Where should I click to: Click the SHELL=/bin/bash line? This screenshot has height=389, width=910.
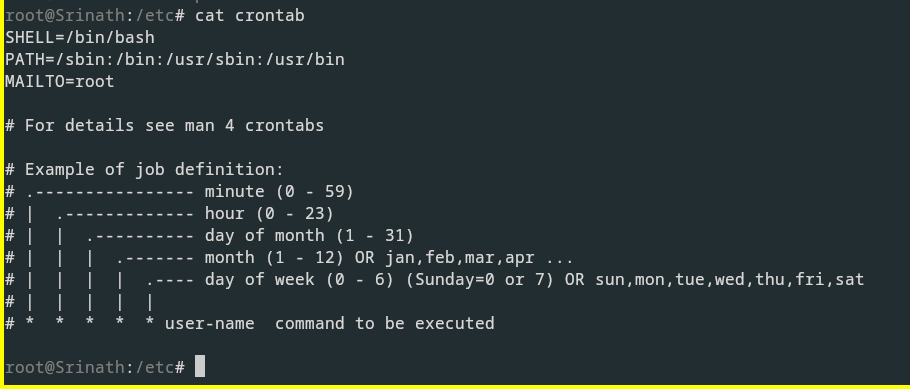click(x=80, y=38)
